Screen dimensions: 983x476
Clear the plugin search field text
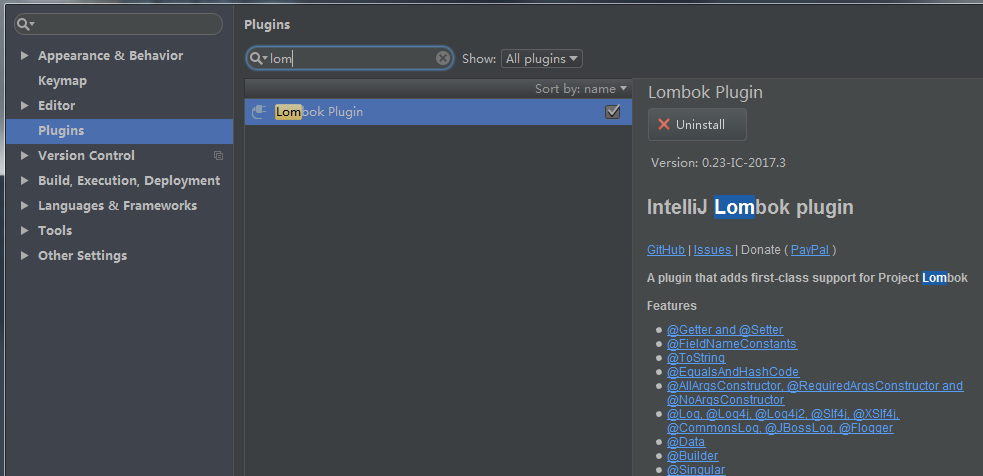(x=443, y=58)
